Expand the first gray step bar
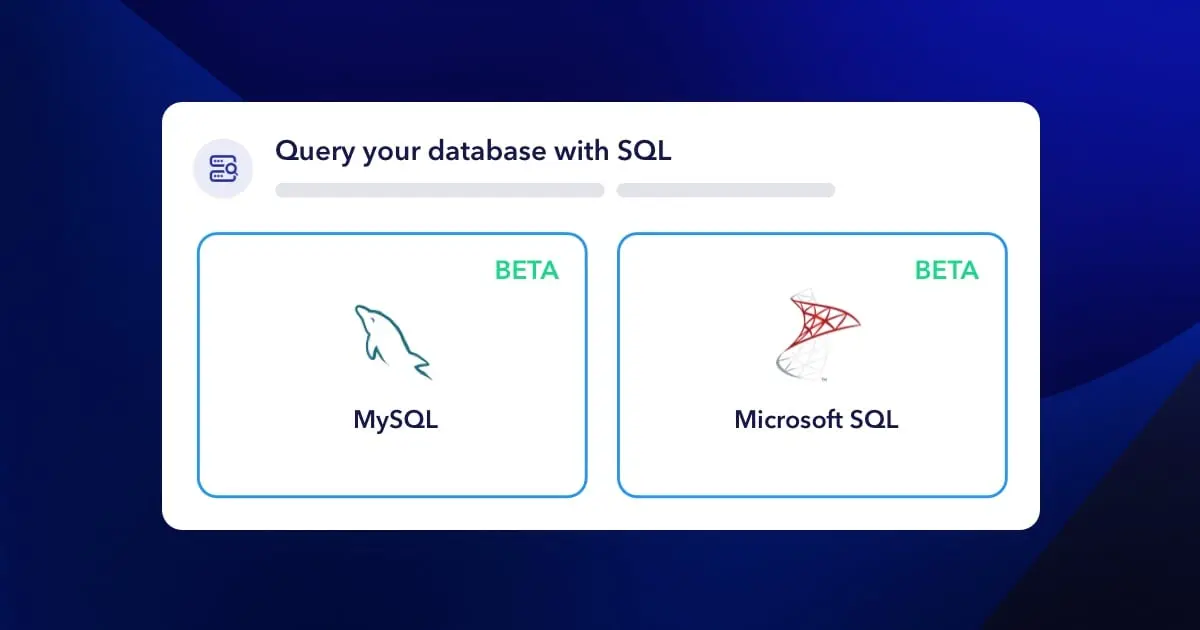The image size is (1200, 630). tap(440, 190)
